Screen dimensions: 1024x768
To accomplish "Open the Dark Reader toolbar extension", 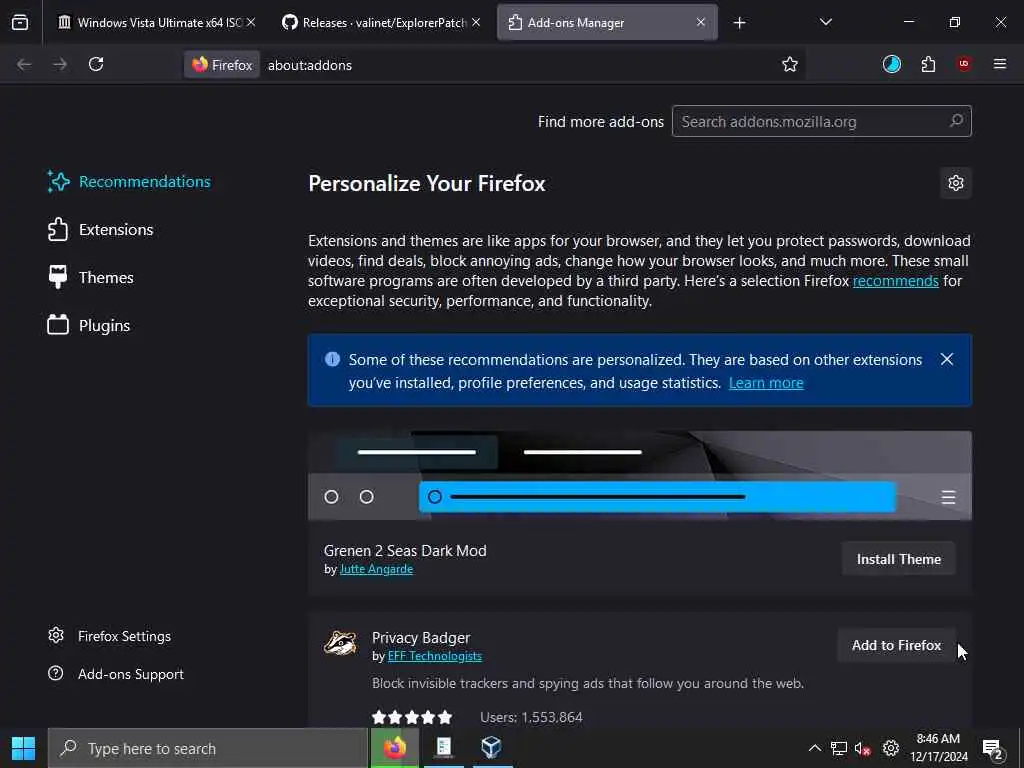I will click(891, 64).
